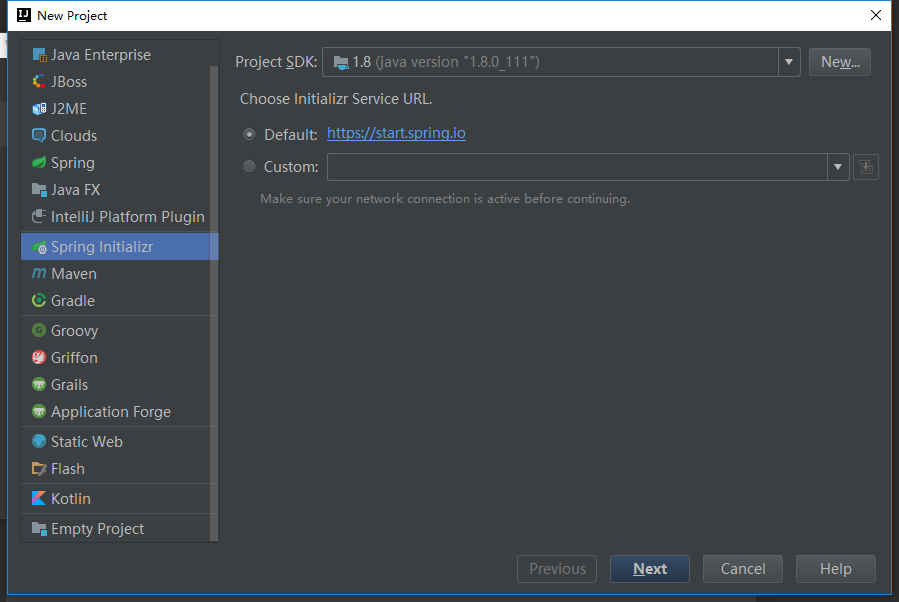Click the JBoss icon in list
This screenshot has width=899, height=602.
click(39, 82)
